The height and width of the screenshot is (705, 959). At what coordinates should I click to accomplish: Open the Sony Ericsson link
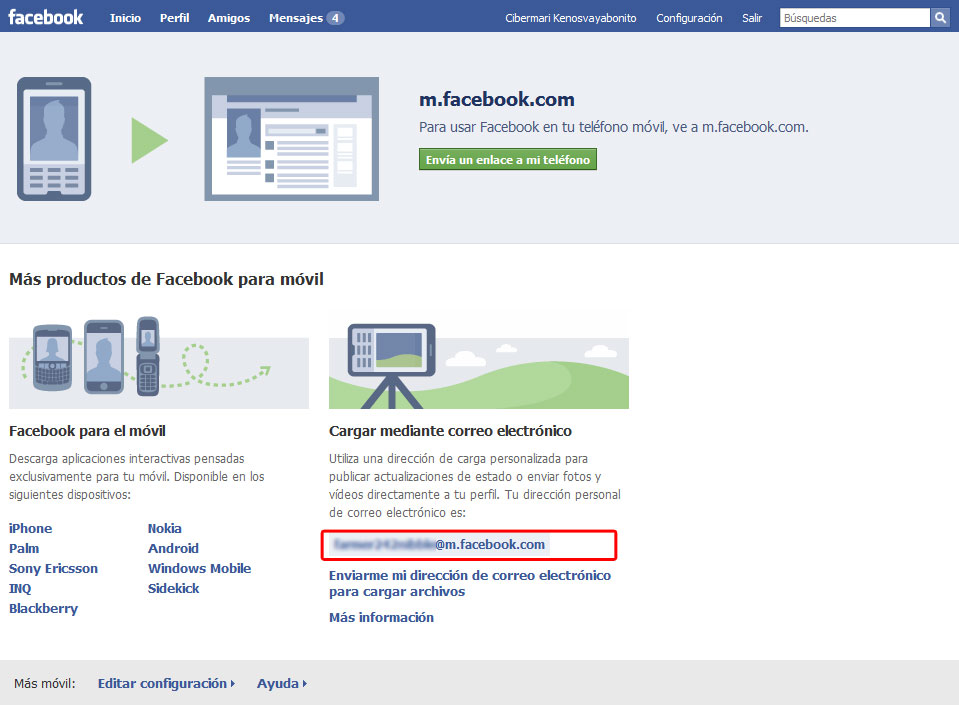pos(53,569)
